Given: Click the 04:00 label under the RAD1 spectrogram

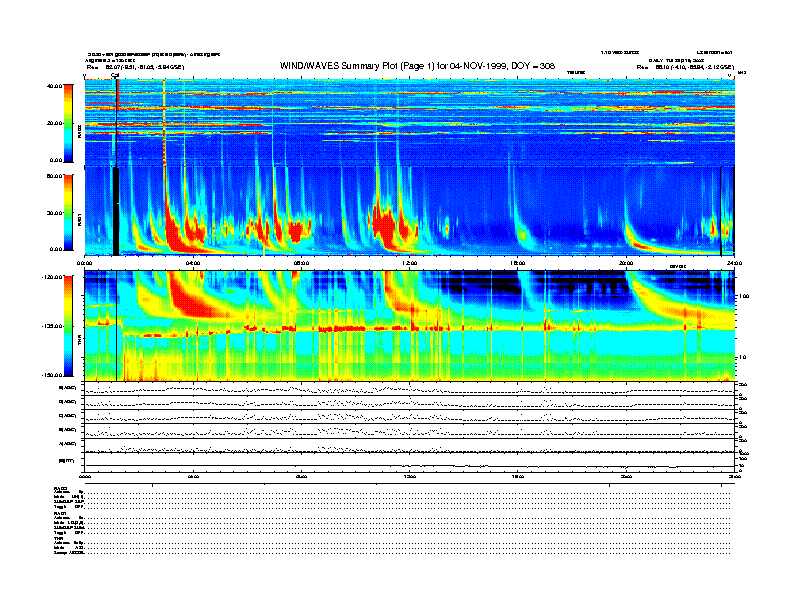Looking at the screenshot, I should click(193, 263).
